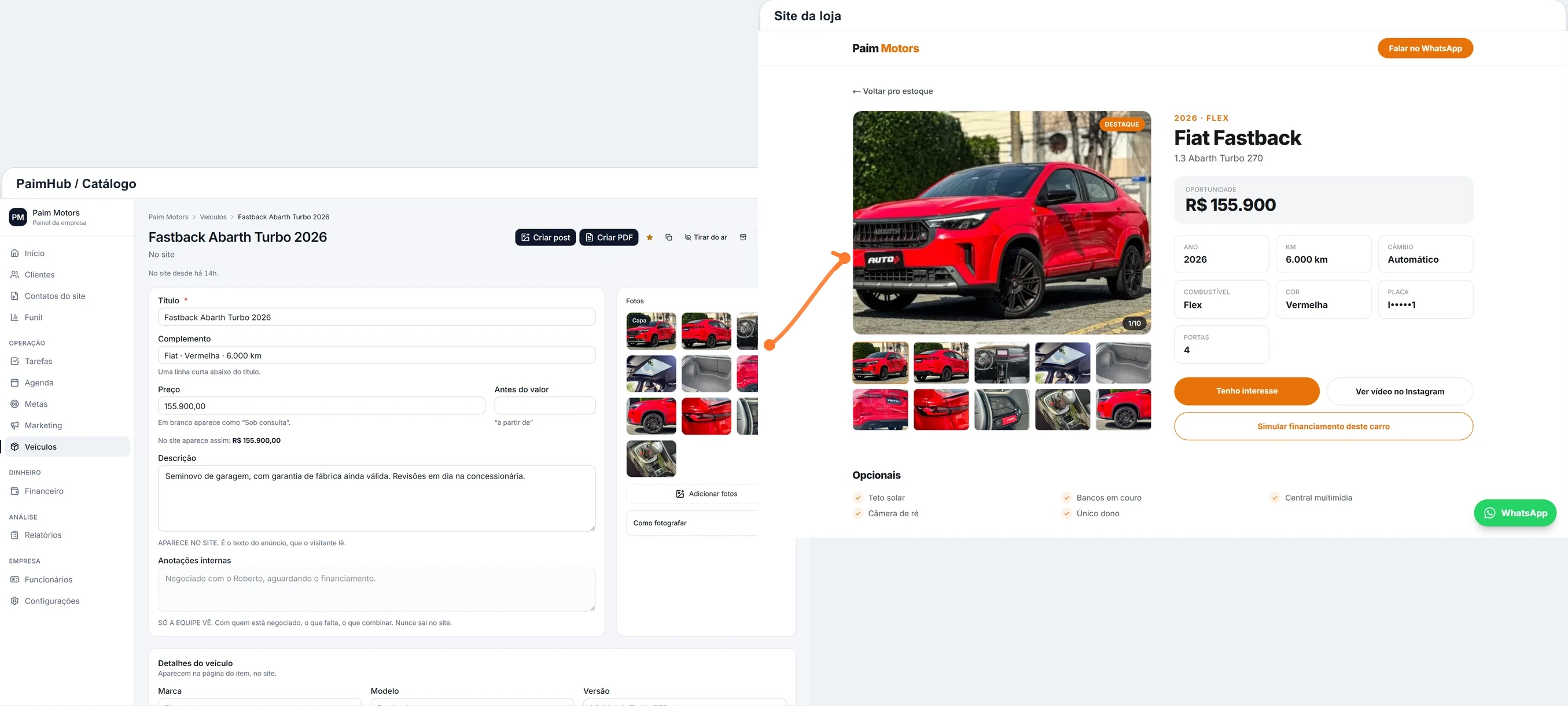Click the Complemento input field
This screenshot has height=706, width=1568.
click(x=376, y=355)
